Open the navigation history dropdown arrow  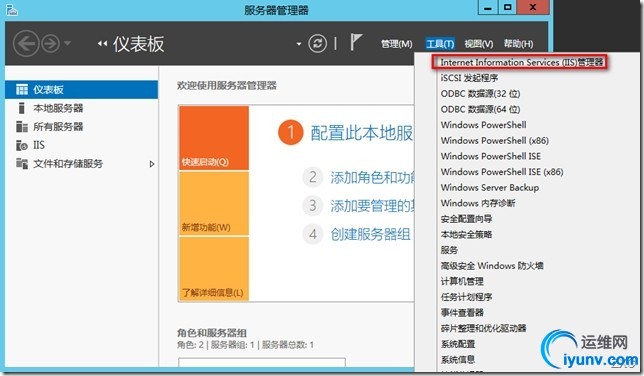(67, 43)
